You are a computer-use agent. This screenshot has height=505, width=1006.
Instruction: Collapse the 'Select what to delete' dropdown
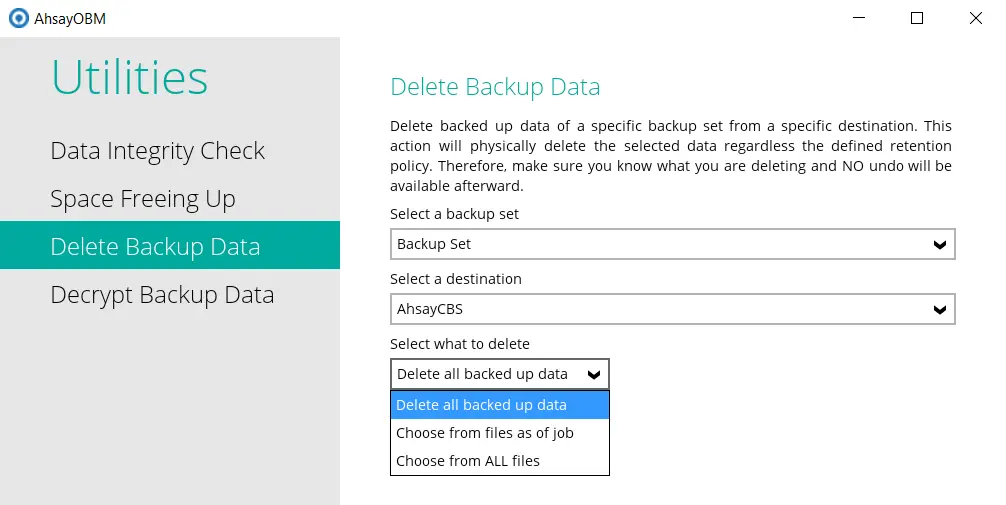(499, 374)
